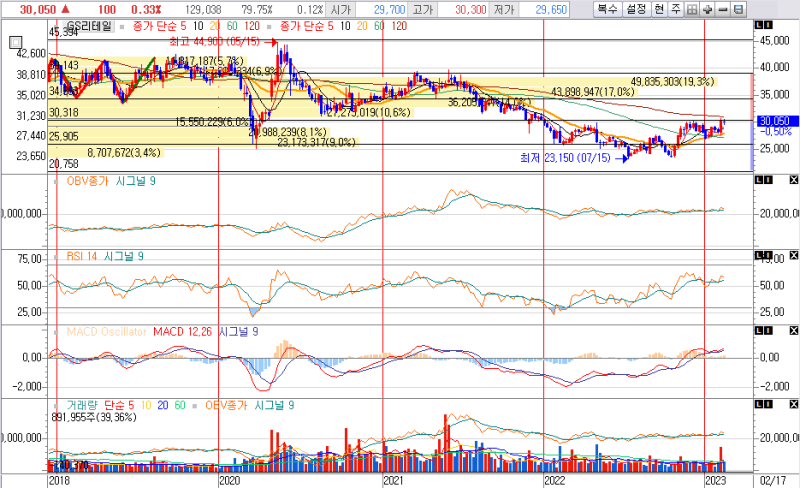Select the 주 weekly period button

point(676,9)
